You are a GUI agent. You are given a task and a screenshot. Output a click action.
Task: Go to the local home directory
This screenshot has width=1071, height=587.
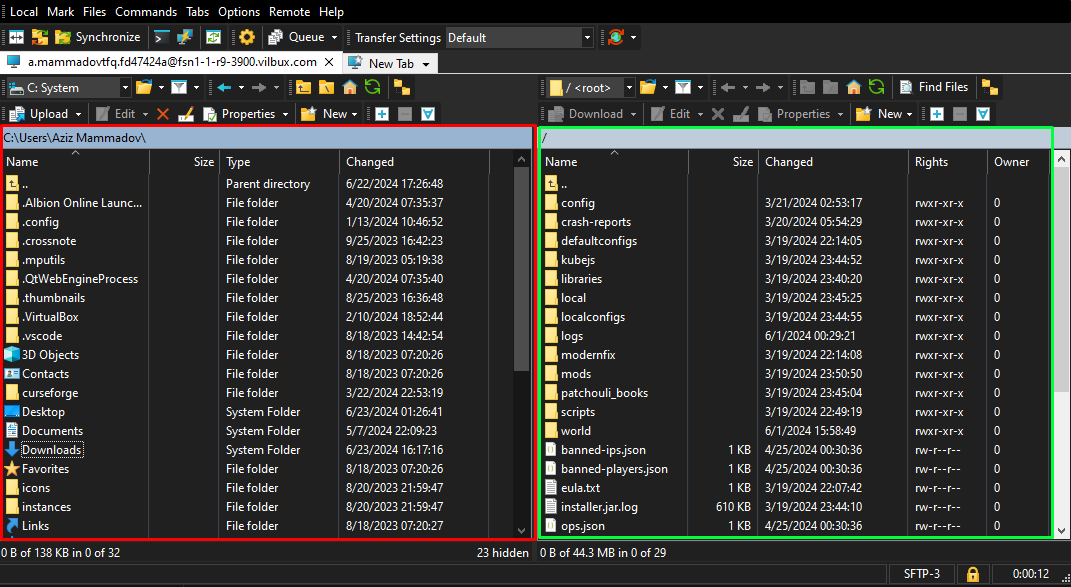tap(350, 87)
